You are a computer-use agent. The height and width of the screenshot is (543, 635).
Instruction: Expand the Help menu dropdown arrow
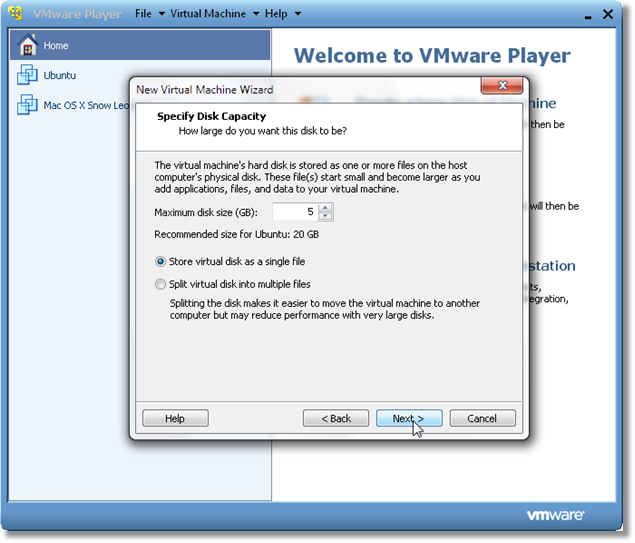tap(298, 14)
